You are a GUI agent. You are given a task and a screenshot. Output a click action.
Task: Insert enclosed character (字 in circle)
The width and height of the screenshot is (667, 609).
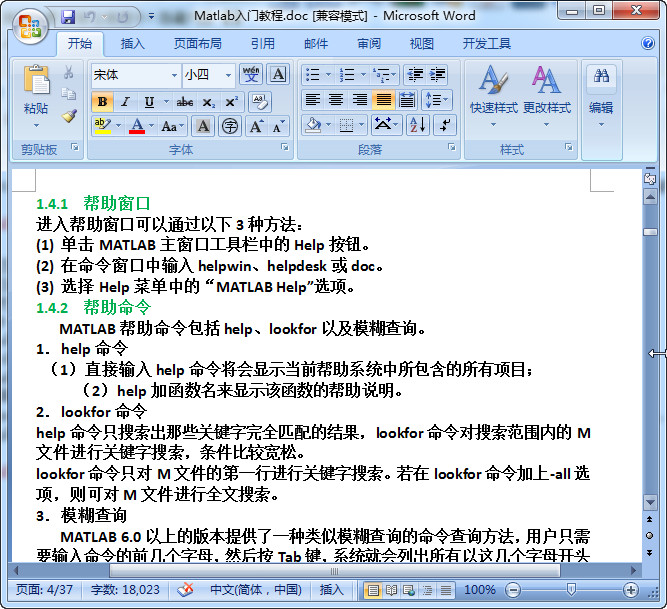(x=230, y=126)
